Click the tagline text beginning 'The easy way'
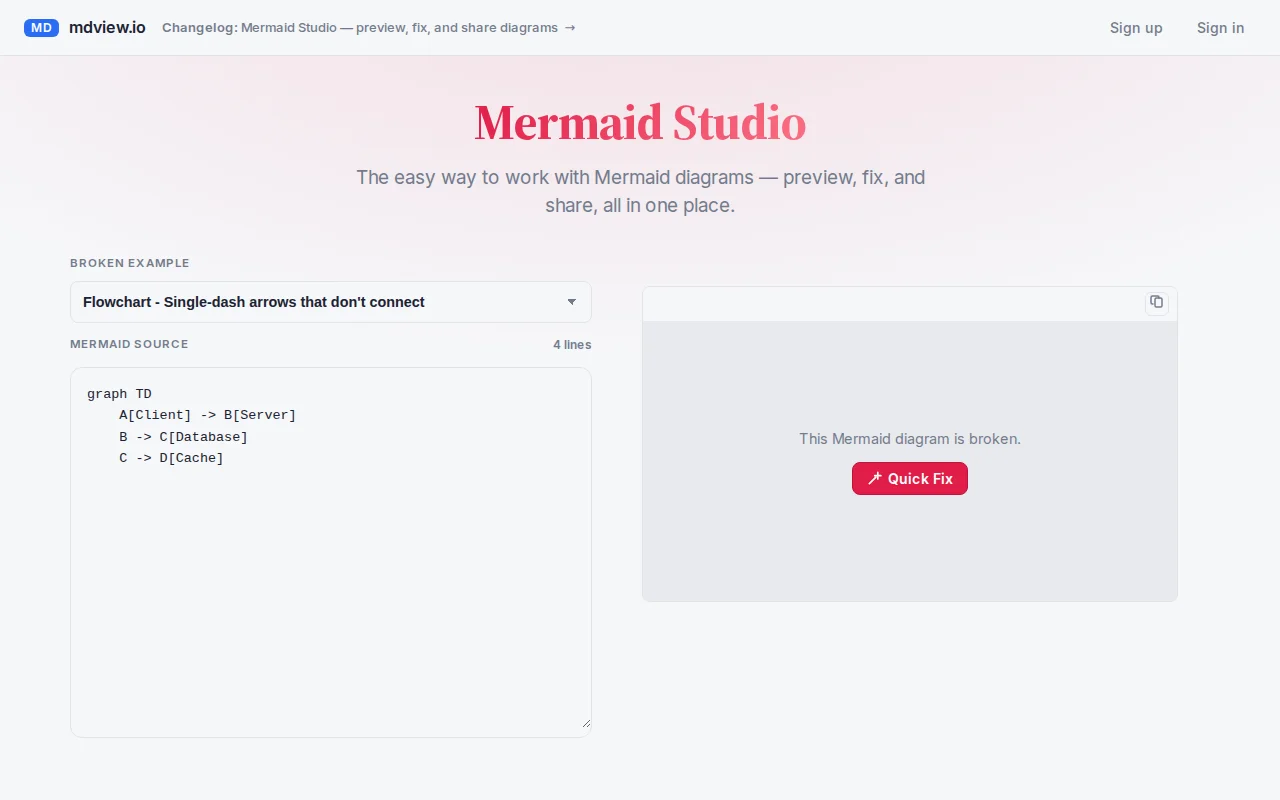This screenshot has width=1280, height=800. tap(640, 191)
